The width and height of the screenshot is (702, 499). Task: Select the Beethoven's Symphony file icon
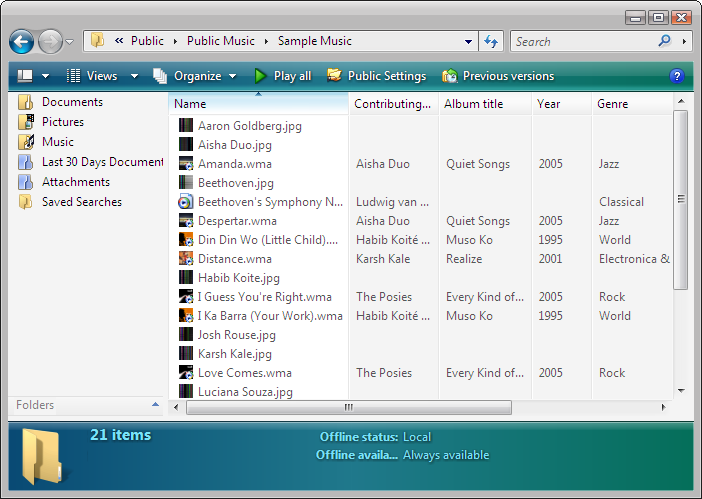pos(186,202)
